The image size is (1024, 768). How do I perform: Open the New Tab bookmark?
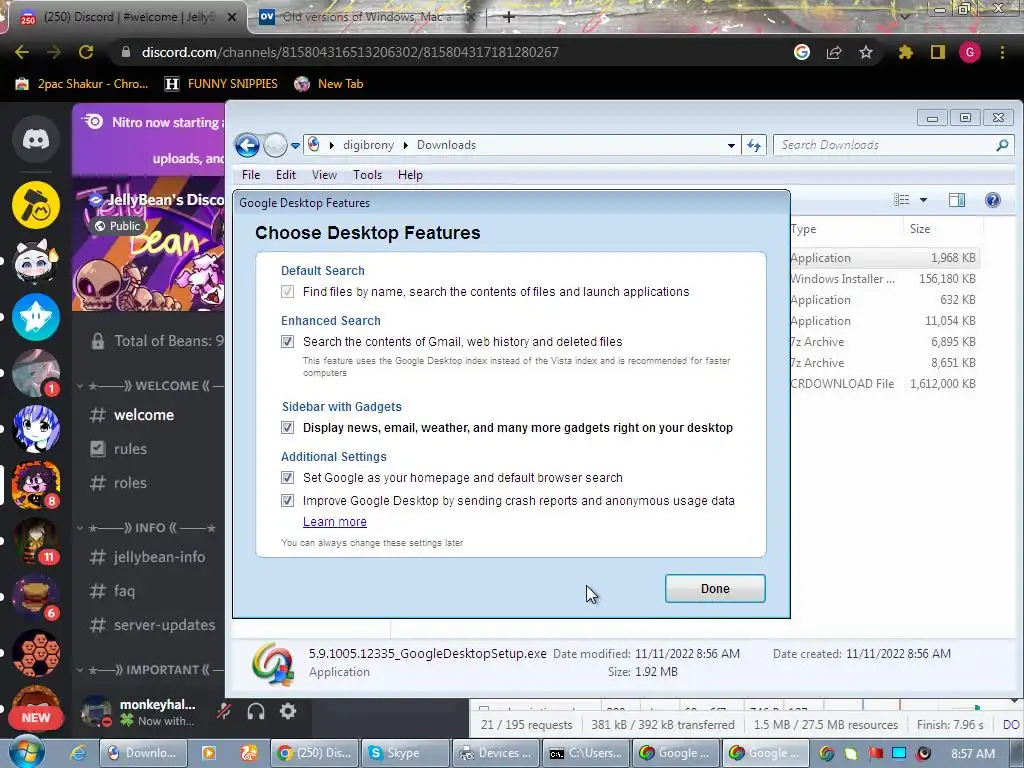(x=328, y=84)
